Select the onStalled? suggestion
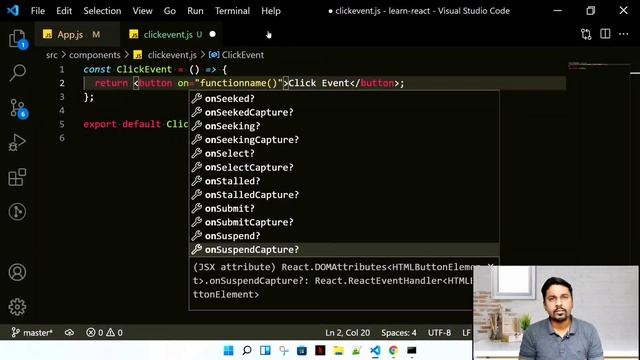Screen dimensions: 640x360 (x=344, y=181)
